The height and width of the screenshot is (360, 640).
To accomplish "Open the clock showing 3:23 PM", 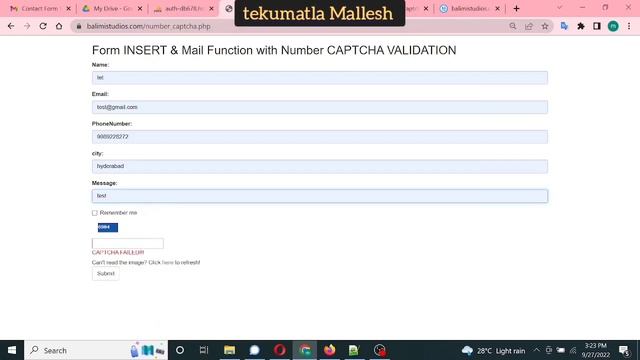I will pyautogui.click(x=596, y=350).
